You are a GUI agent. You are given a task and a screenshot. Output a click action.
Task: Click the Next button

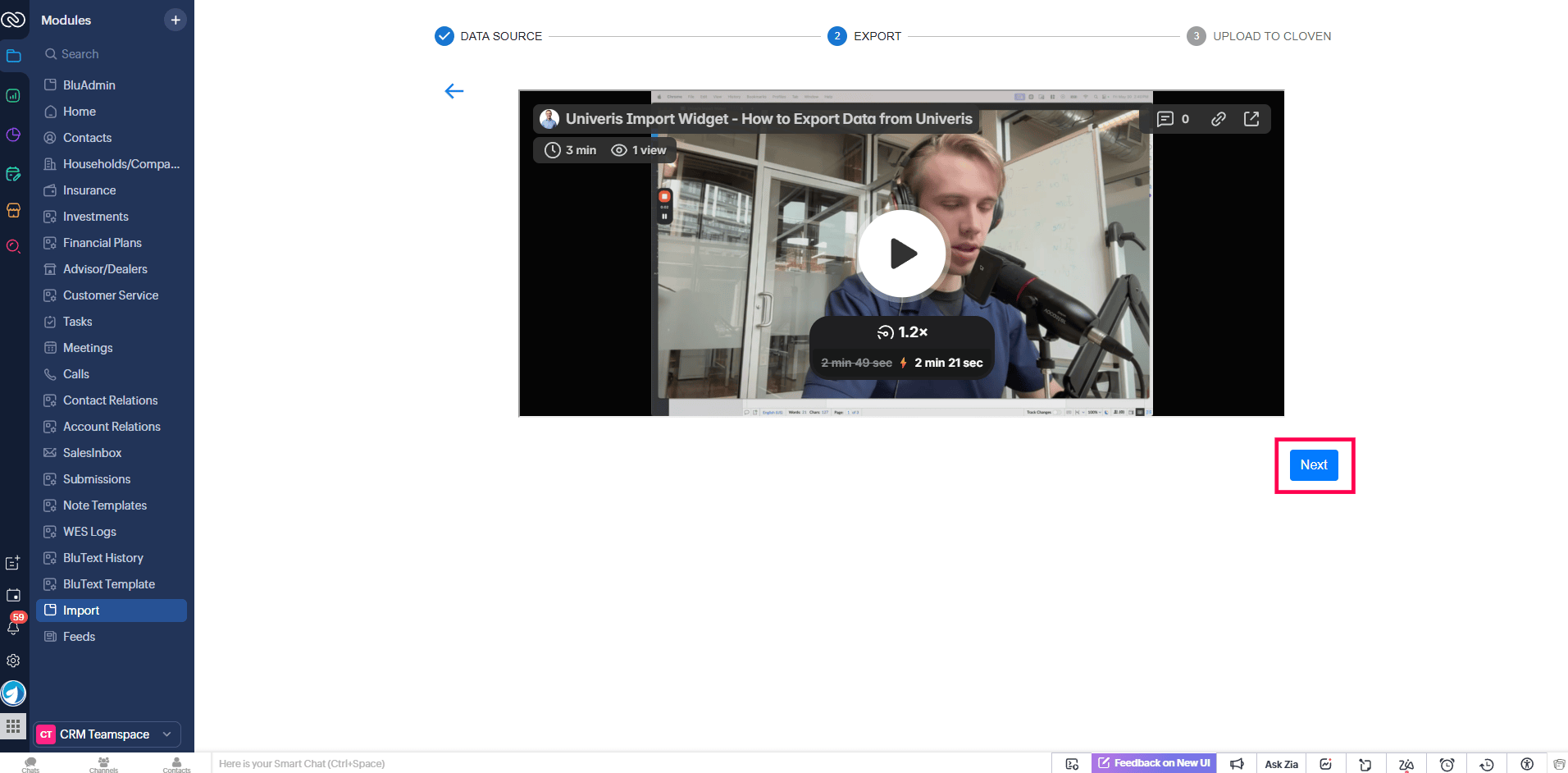tap(1314, 464)
